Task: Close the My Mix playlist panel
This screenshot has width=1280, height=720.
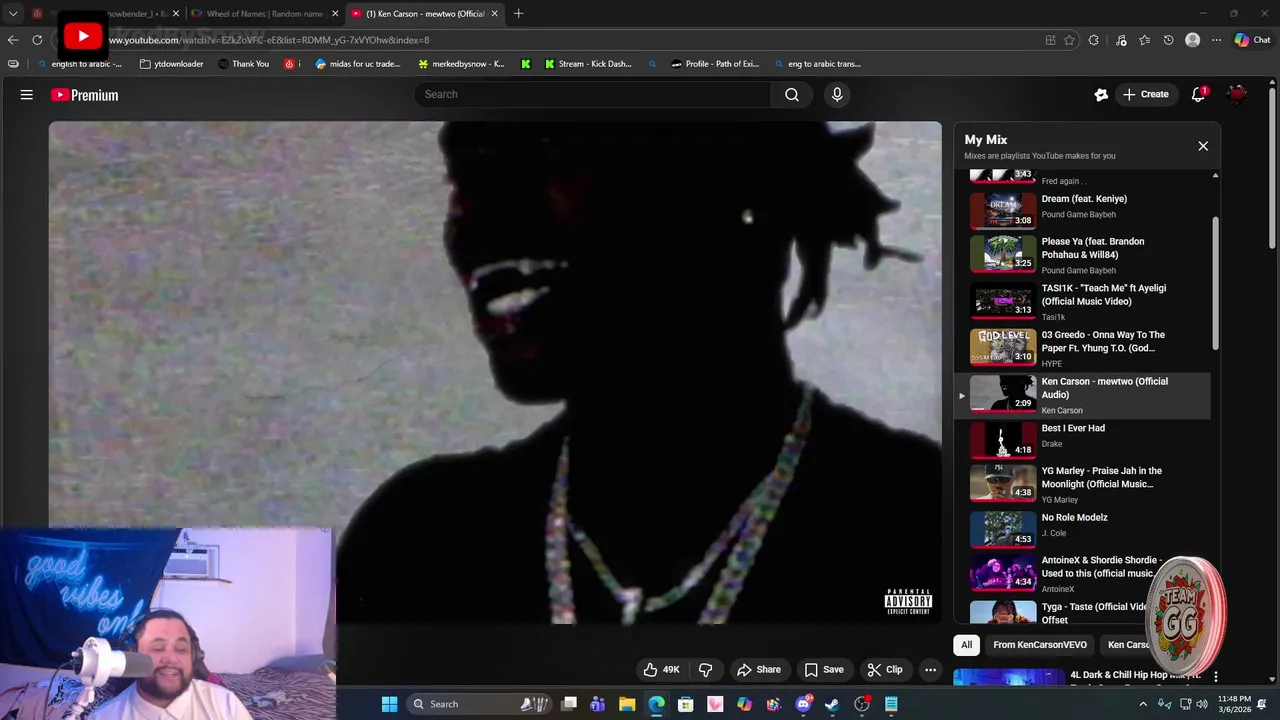Action: point(1203,146)
